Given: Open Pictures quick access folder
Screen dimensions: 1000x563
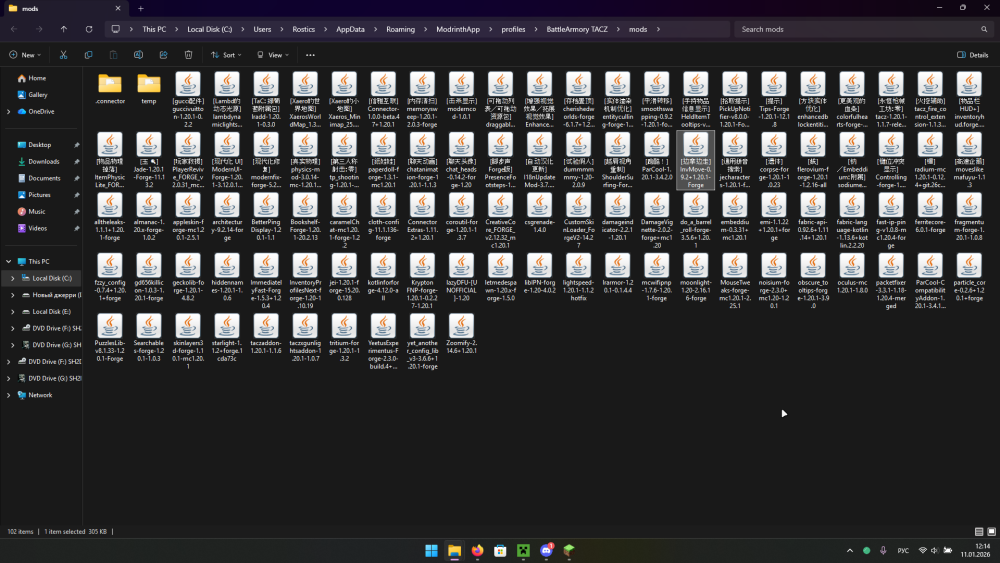Looking at the screenshot, I should click(39, 194).
